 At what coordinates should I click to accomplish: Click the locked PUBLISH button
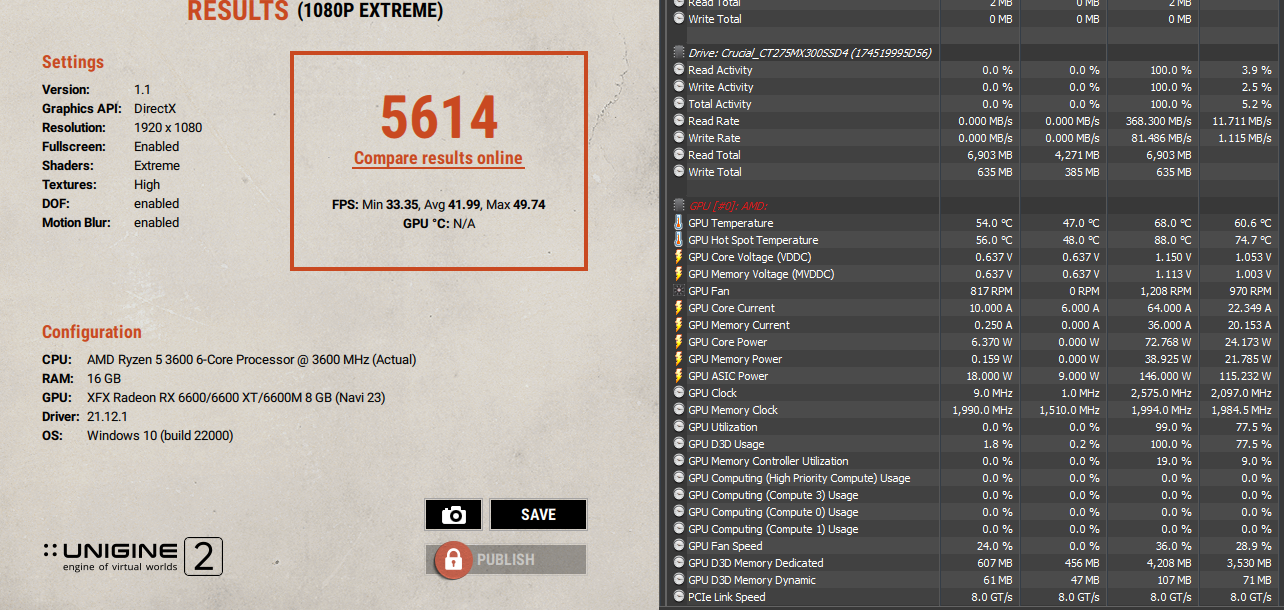(x=505, y=560)
